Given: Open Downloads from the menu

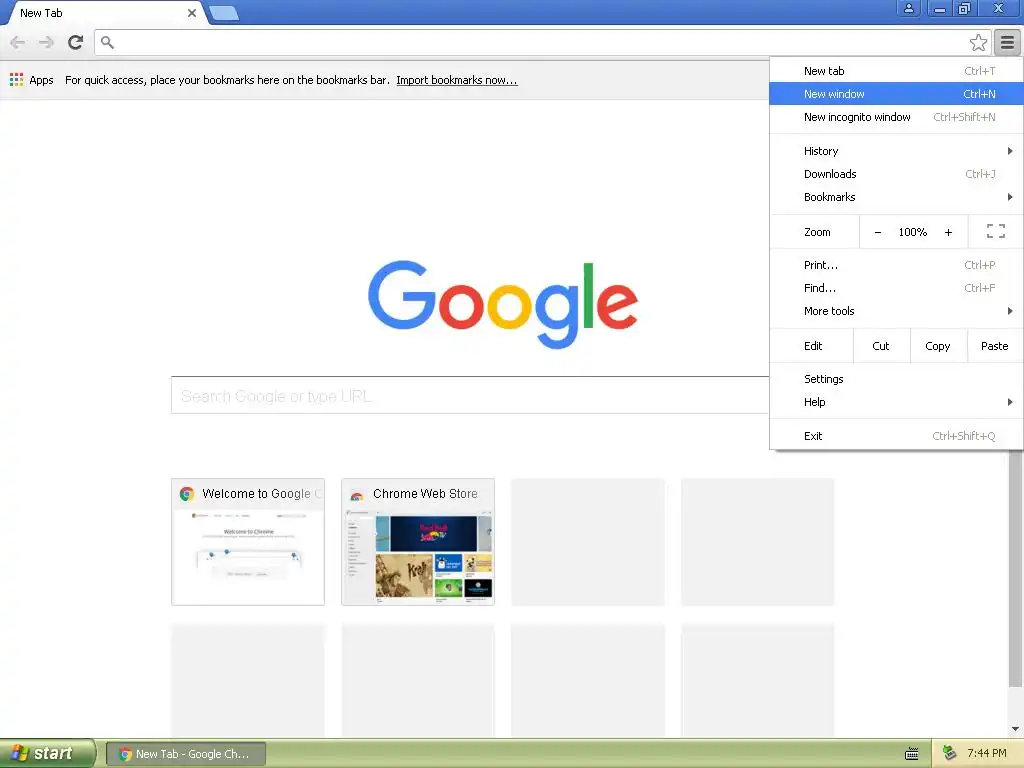Looking at the screenshot, I should pos(896,174).
